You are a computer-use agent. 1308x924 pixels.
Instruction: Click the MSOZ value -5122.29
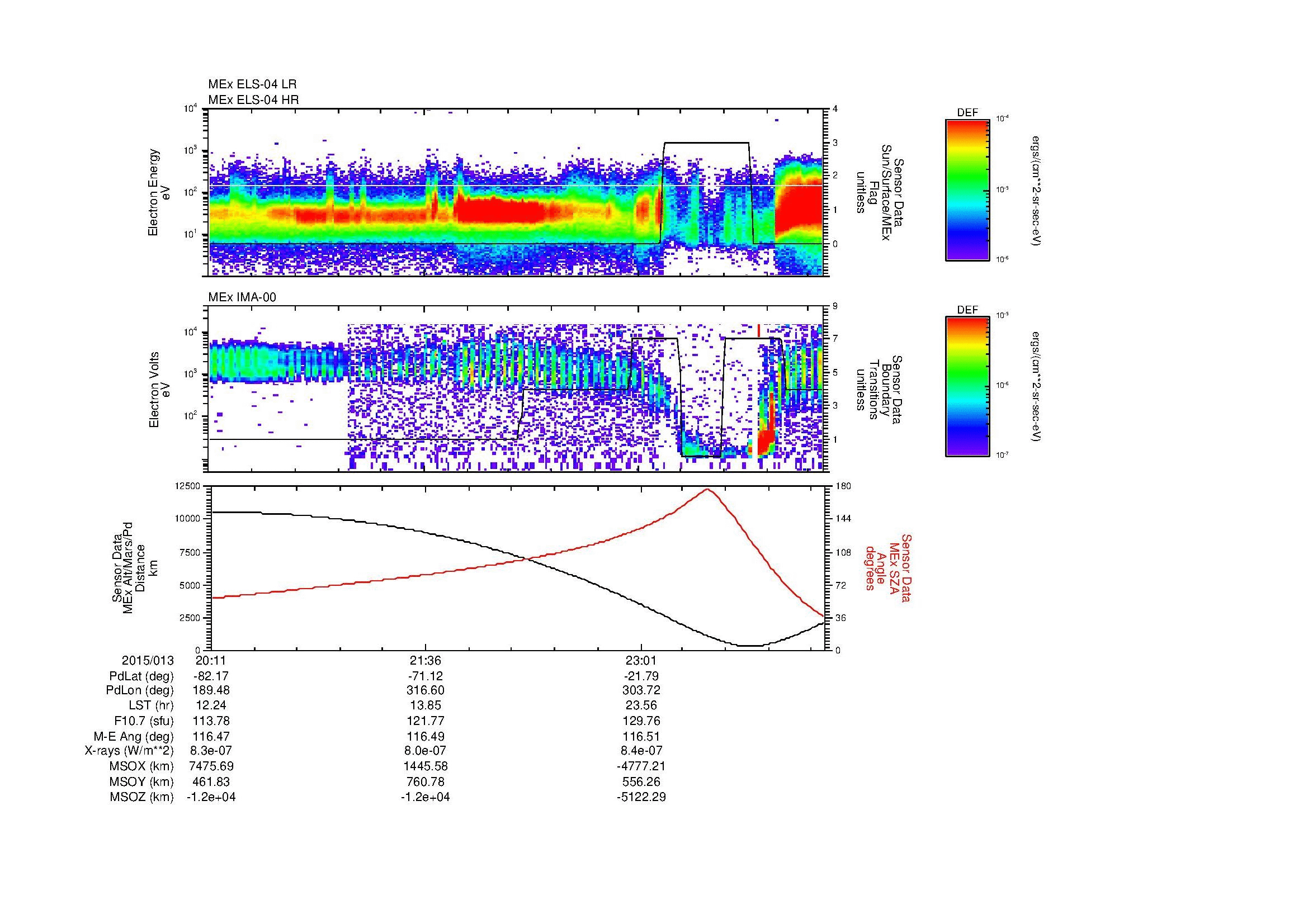pos(641,798)
